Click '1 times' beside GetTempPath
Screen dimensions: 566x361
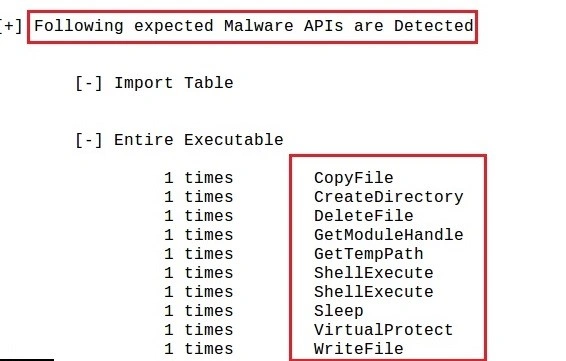point(199,254)
